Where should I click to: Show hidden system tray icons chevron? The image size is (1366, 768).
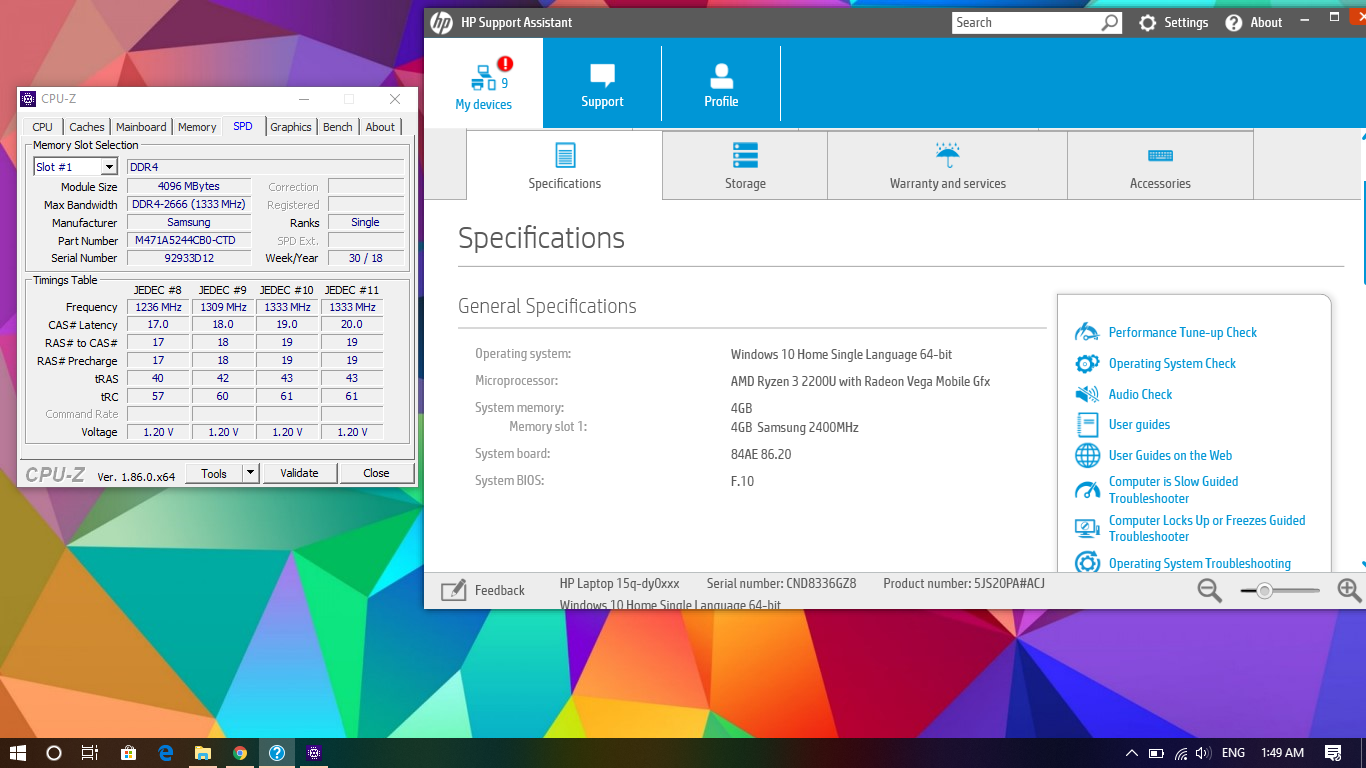click(x=1131, y=753)
